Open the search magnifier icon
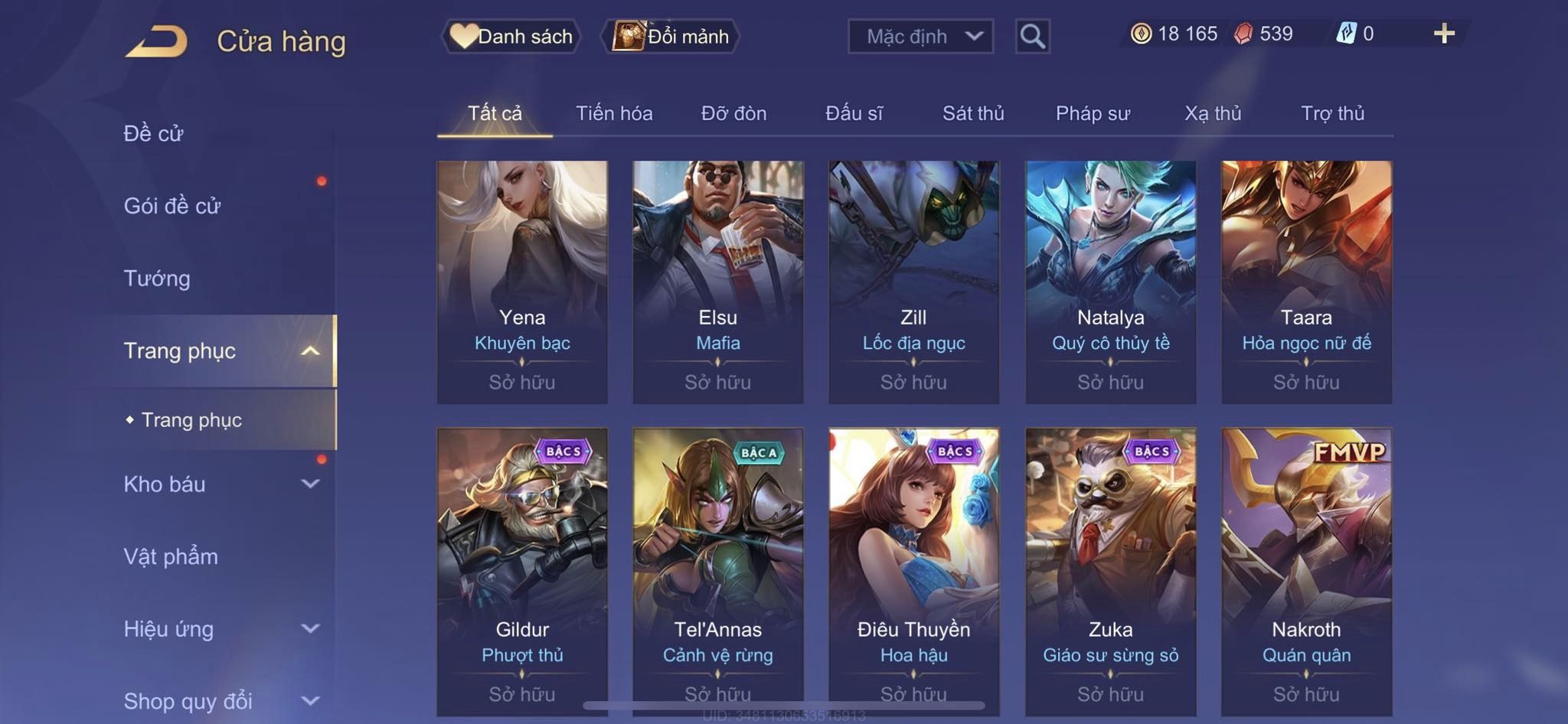Viewport: 1568px width, 724px height. tap(1032, 36)
